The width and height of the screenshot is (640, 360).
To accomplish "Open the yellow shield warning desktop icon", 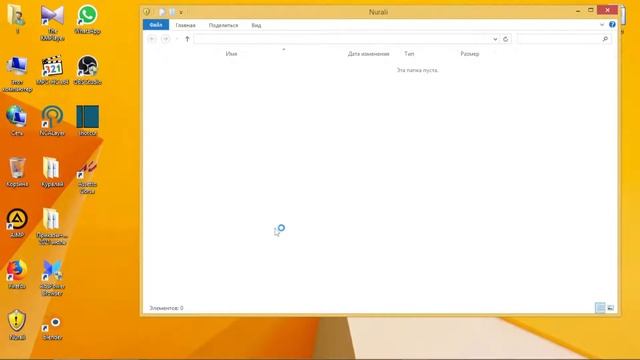I will 17,325.
